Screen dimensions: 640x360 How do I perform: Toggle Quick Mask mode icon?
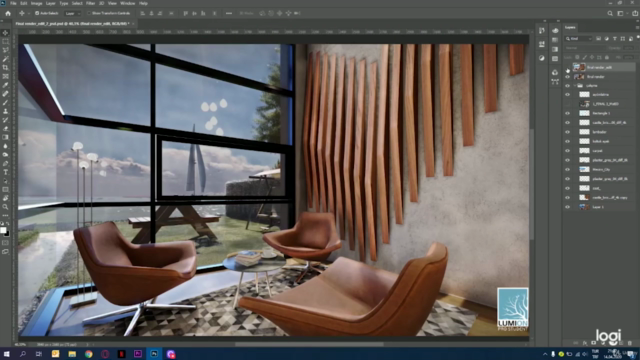(5, 243)
